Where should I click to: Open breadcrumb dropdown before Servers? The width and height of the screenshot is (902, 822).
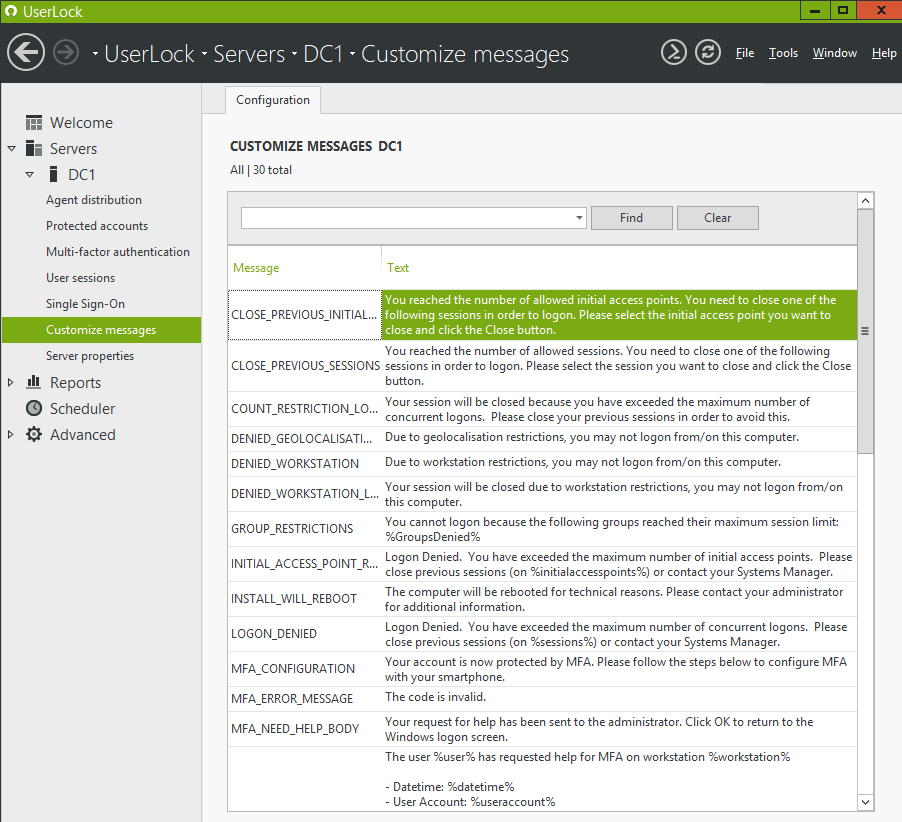[x=204, y=53]
